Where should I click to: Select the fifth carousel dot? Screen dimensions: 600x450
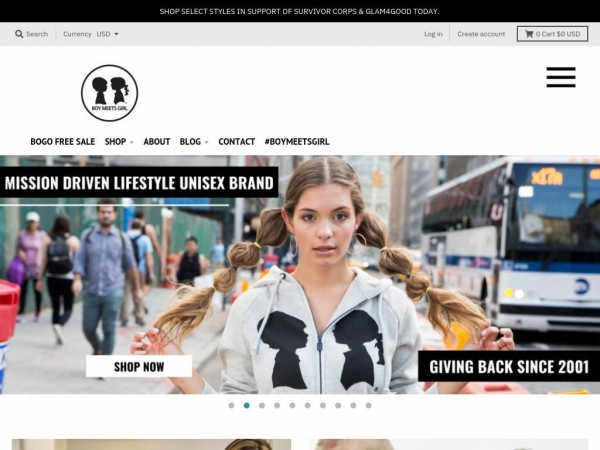[x=292, y=405]
